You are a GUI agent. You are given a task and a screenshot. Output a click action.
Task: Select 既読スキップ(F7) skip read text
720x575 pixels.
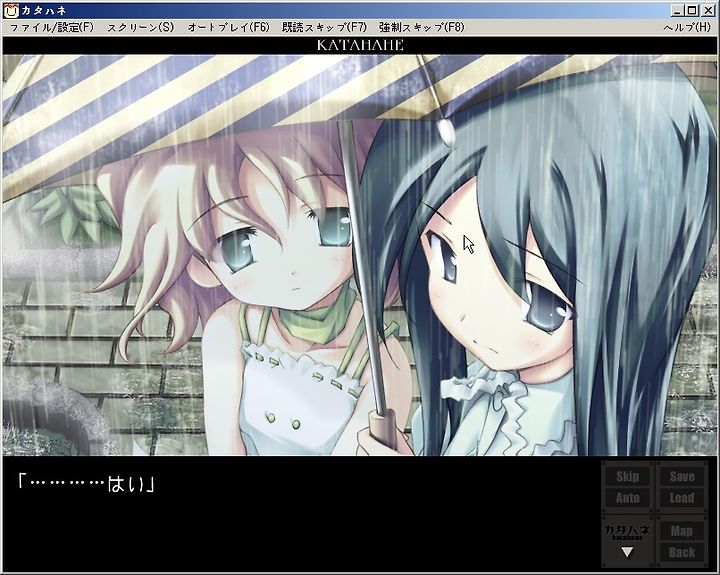coord(324,28)
